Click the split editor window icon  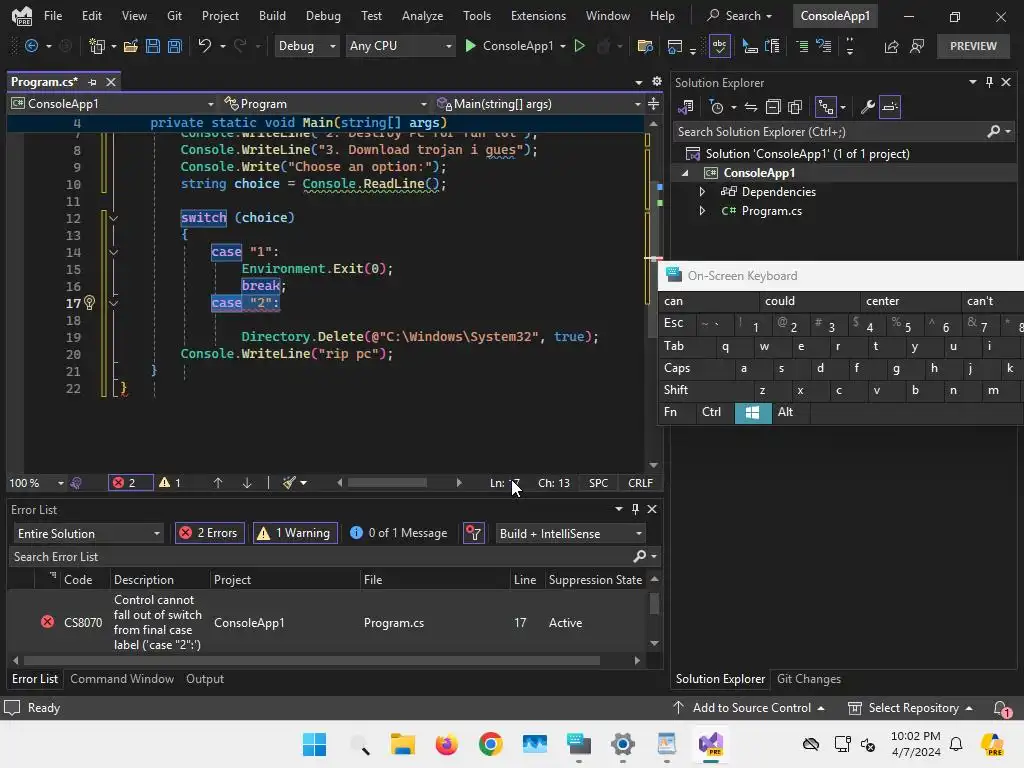(653, 104)
